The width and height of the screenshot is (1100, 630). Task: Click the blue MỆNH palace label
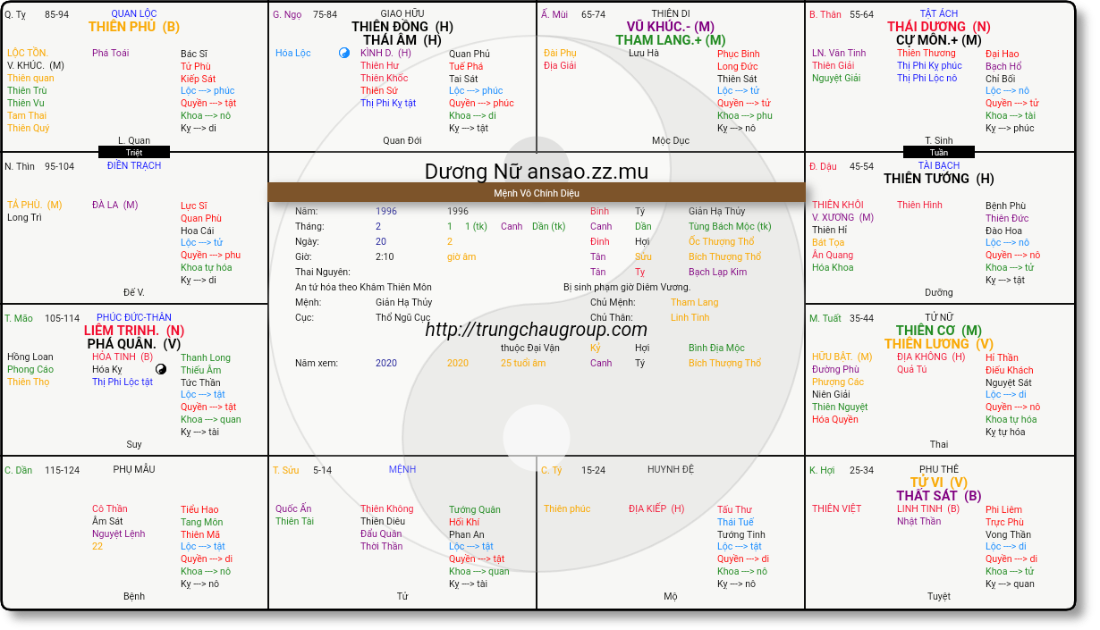pyautogui.click(x=402, y=469)
